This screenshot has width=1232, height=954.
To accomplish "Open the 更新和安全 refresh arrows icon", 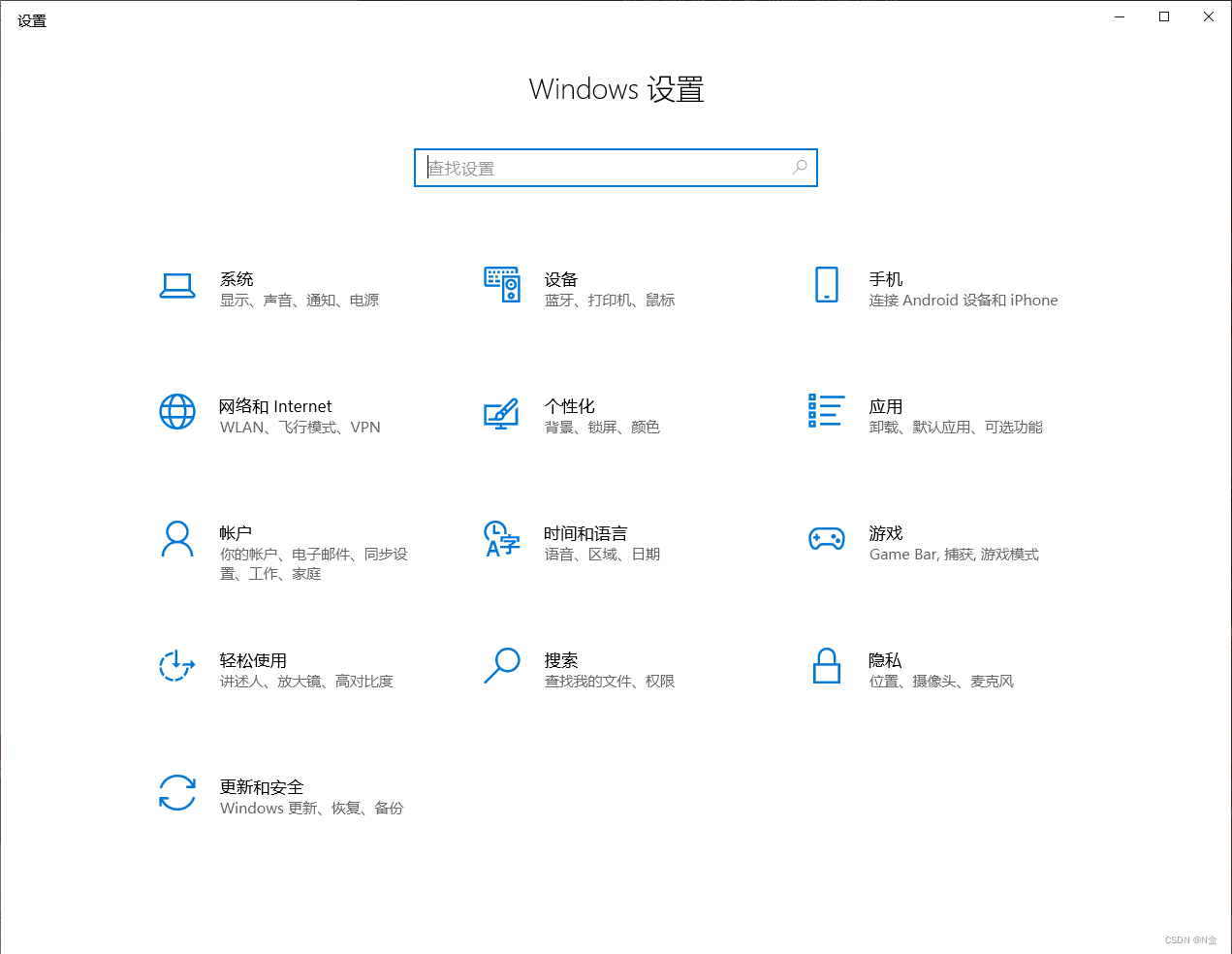I will pyautogui.click(x=177, y=793).
